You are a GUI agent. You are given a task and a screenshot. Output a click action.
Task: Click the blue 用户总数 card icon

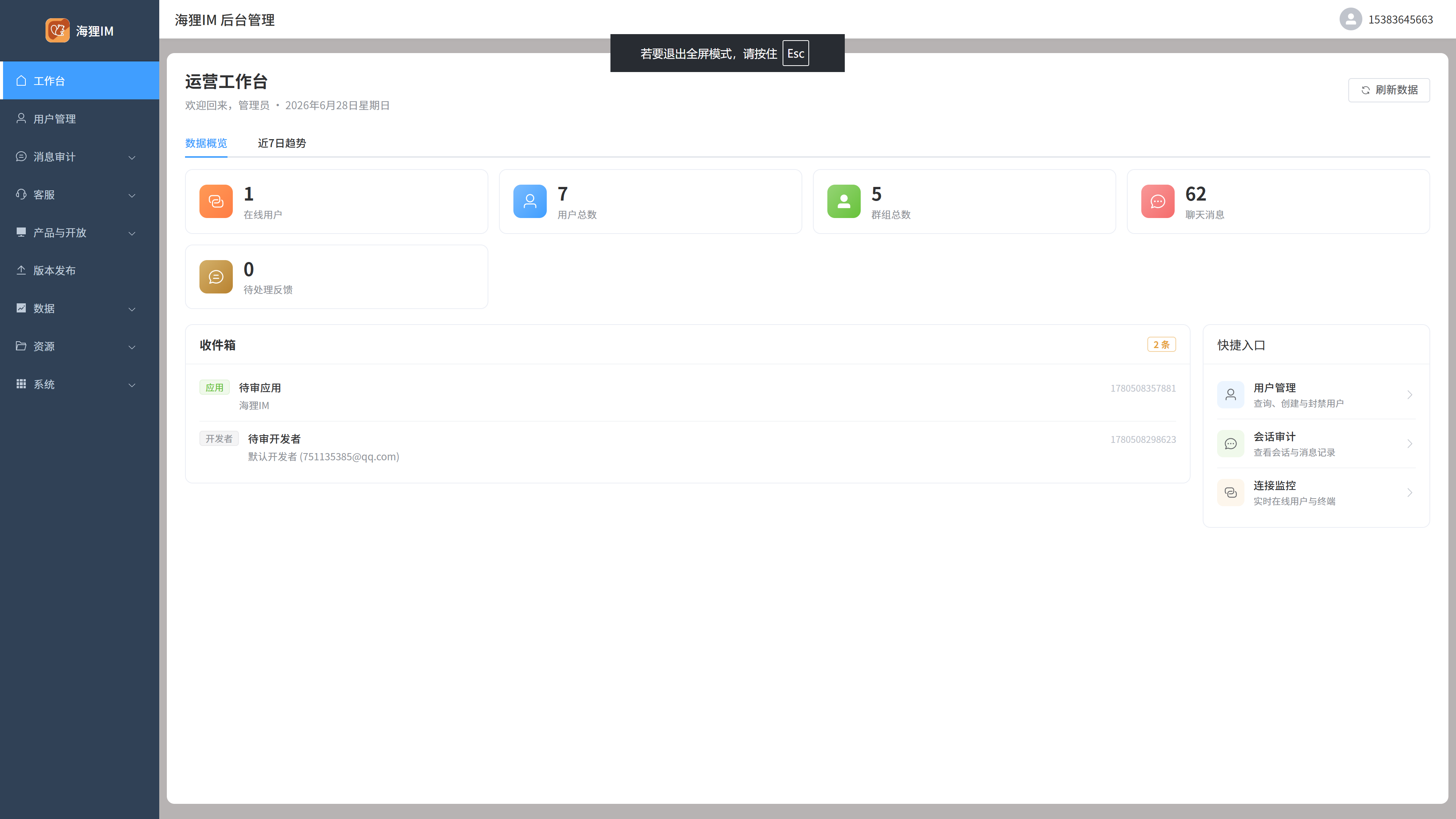pyautogui.click(x=530, y=201)
